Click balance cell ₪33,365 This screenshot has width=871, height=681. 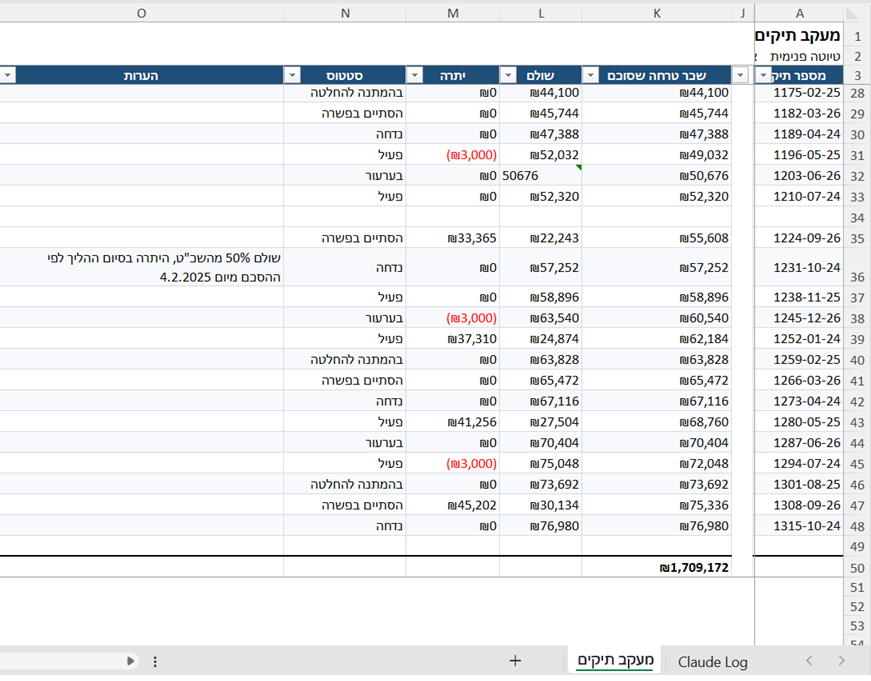coord(453,238)
